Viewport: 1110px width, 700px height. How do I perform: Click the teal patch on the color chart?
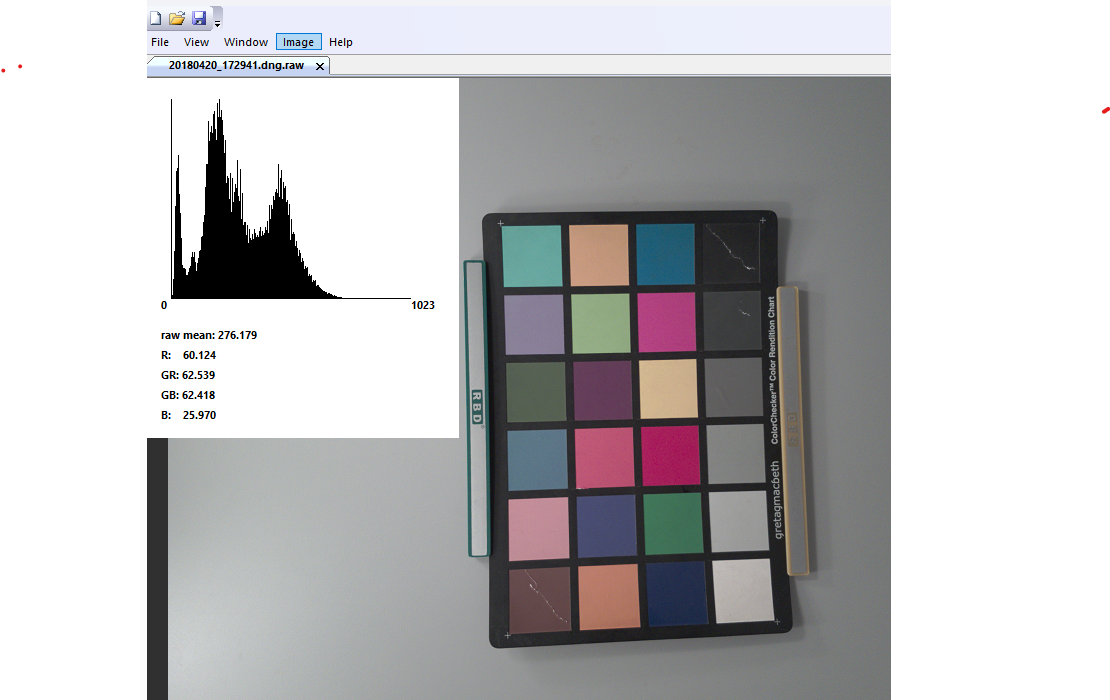[532, 256]
